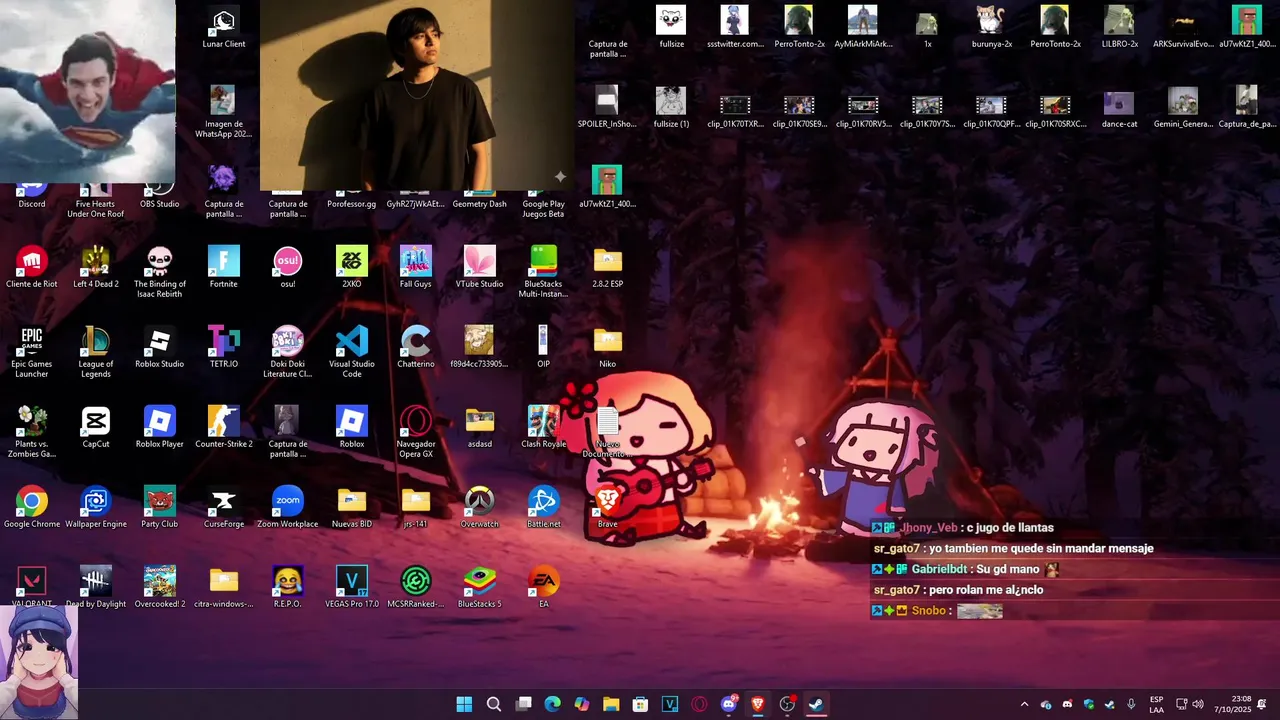Launch Battle.net from the desktop
The width and height of the screenshot is (1280, 720).
(x=544, y=508)
